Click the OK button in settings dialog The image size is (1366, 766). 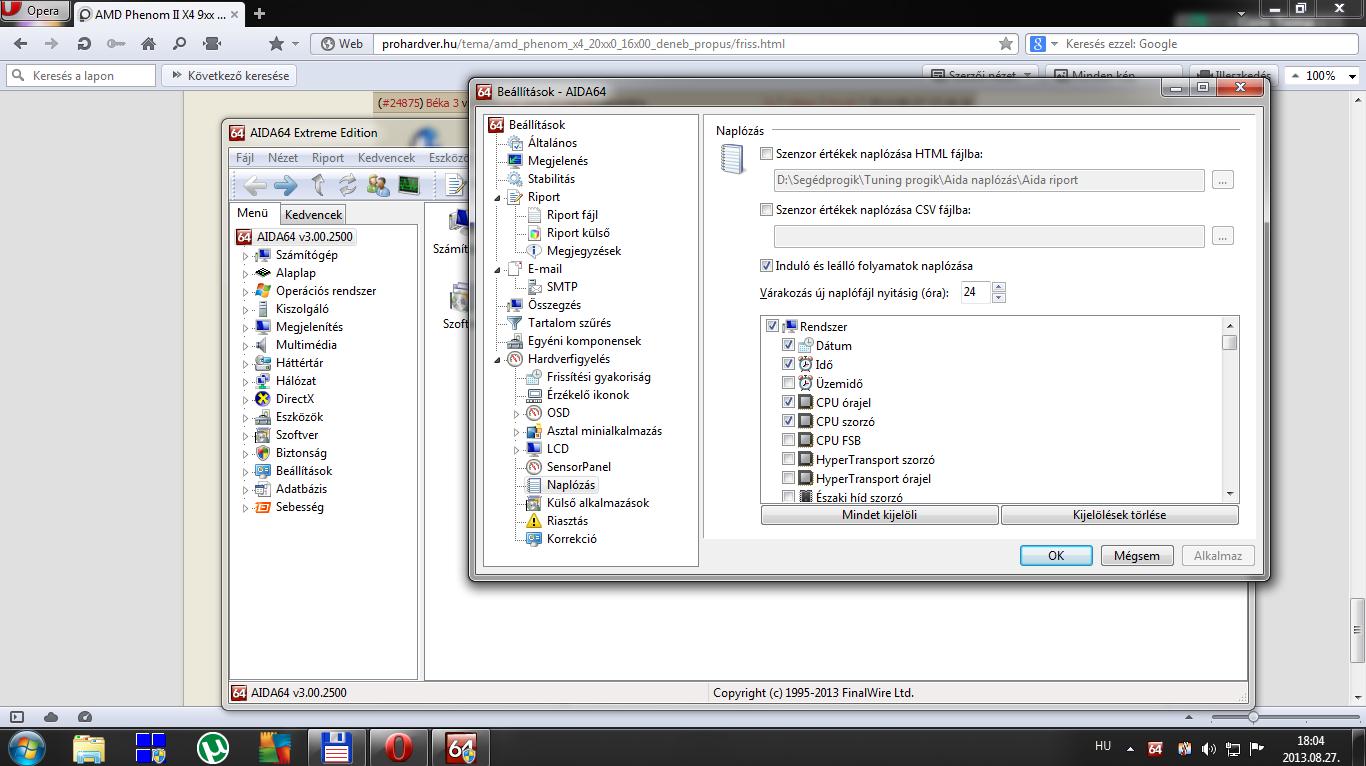click(1056, 556)
